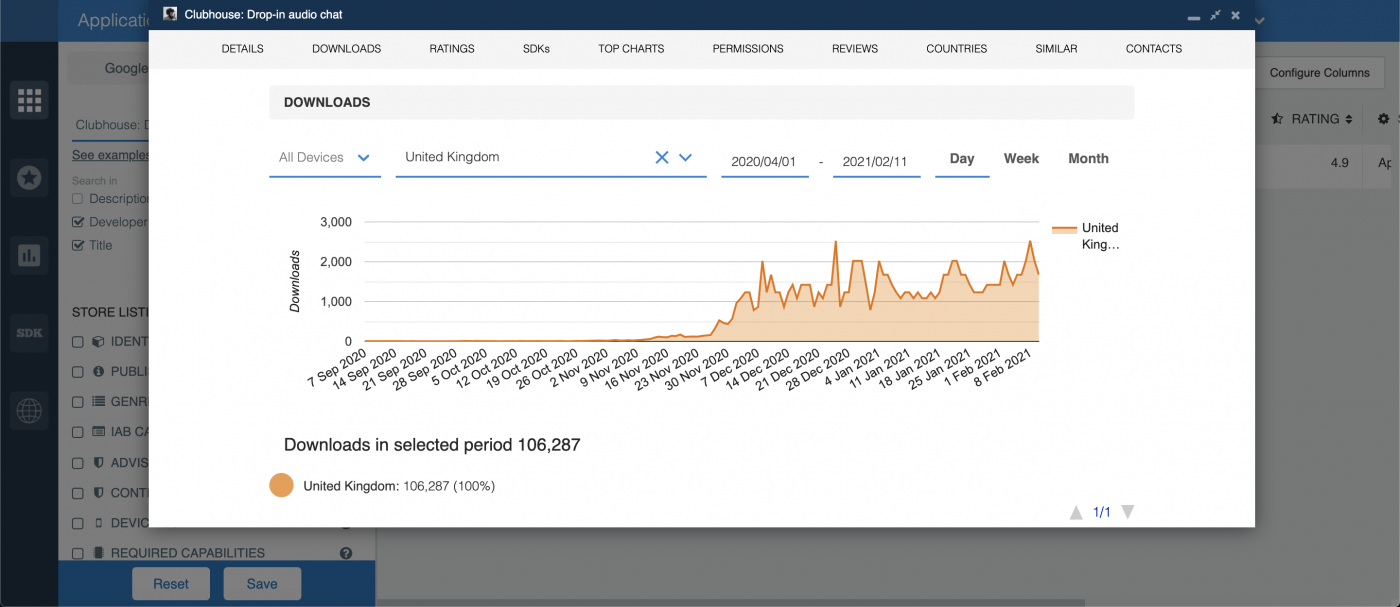The image size is (1400, 607).
Task: Switch to the REVIEWS tab
Action: tap(854, 48)
